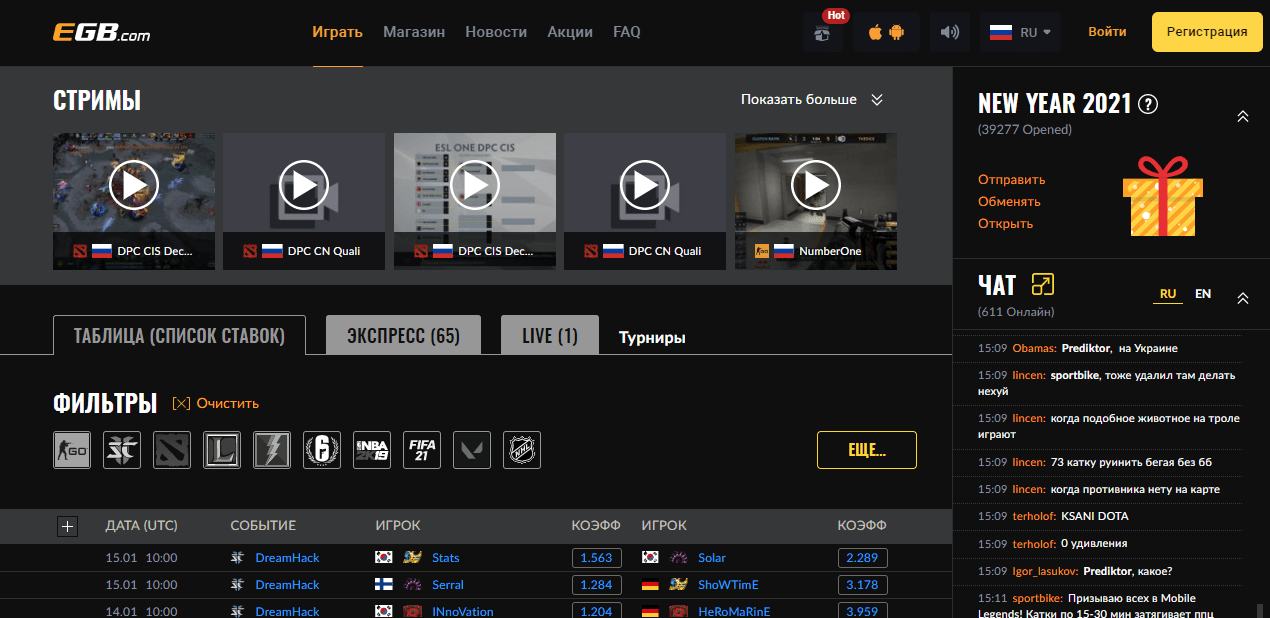Click Открыть in the New Year panel

coord(1005,224)
